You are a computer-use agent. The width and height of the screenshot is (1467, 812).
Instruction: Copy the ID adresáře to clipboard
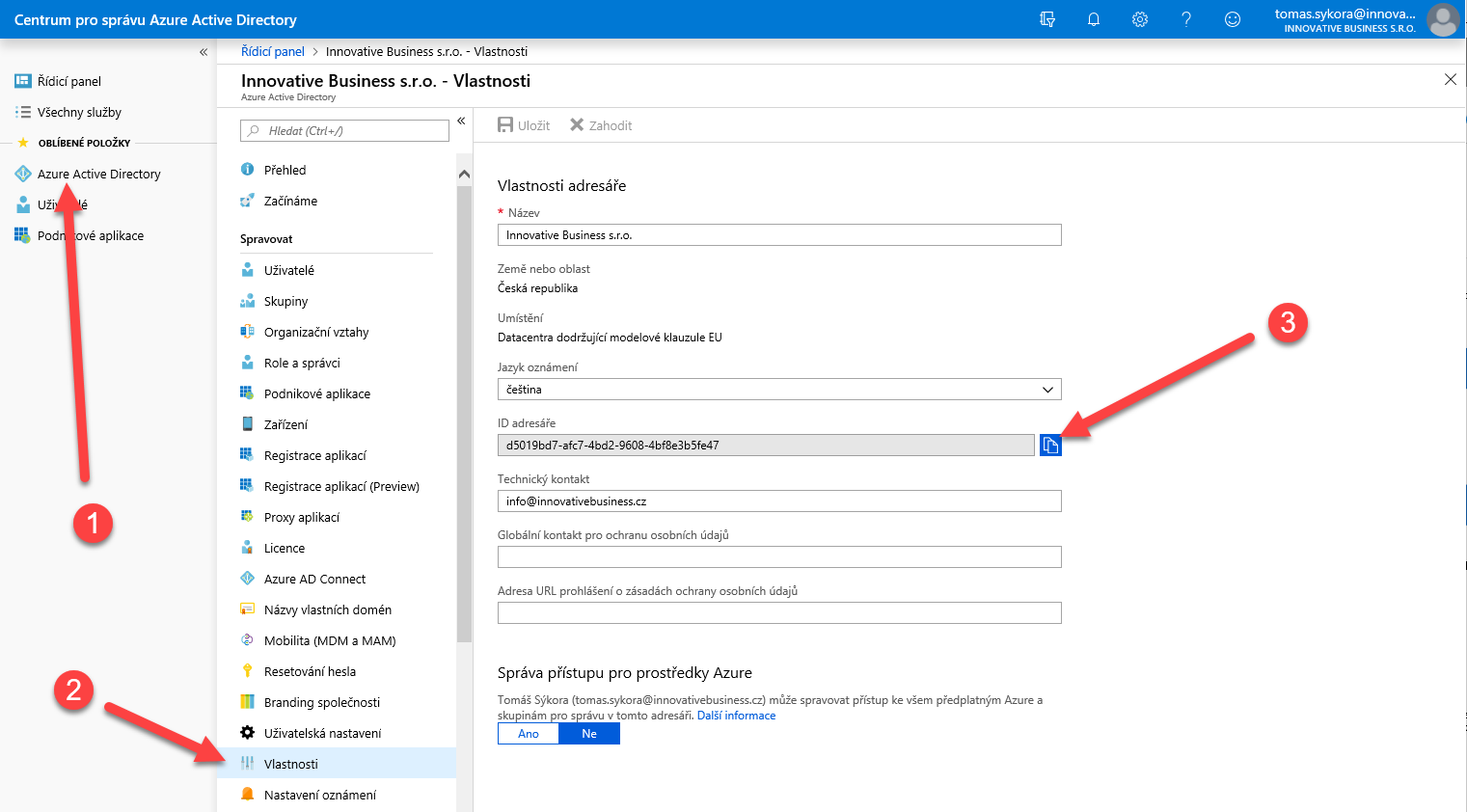(x=1050, y=445)
